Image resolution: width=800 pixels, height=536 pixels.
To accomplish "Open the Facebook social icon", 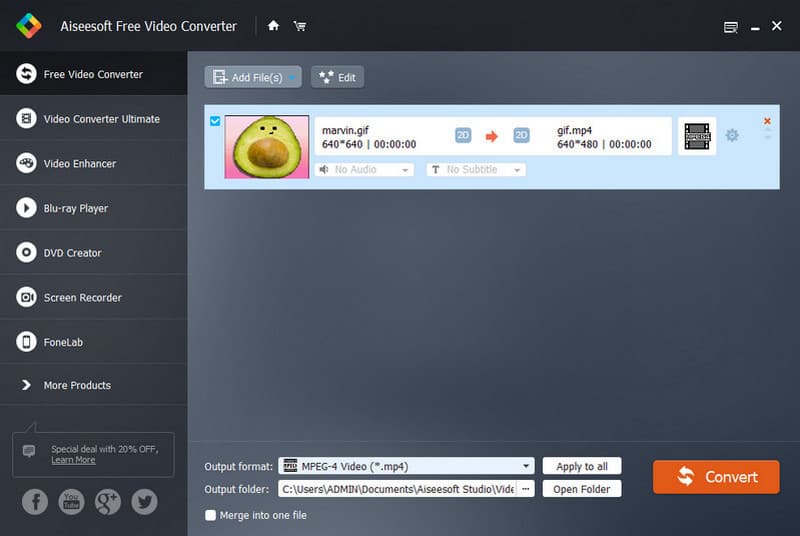I will click(x=35, y=502).
